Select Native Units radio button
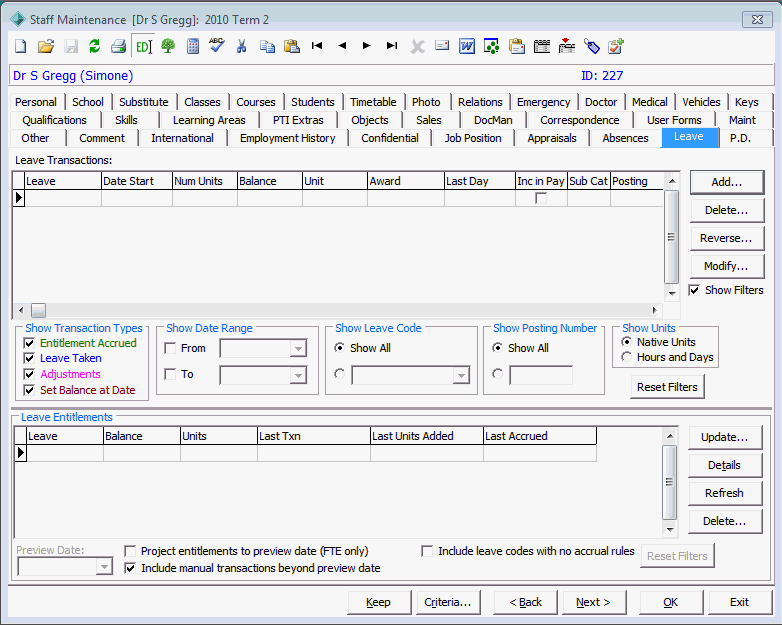 (626, 342)
